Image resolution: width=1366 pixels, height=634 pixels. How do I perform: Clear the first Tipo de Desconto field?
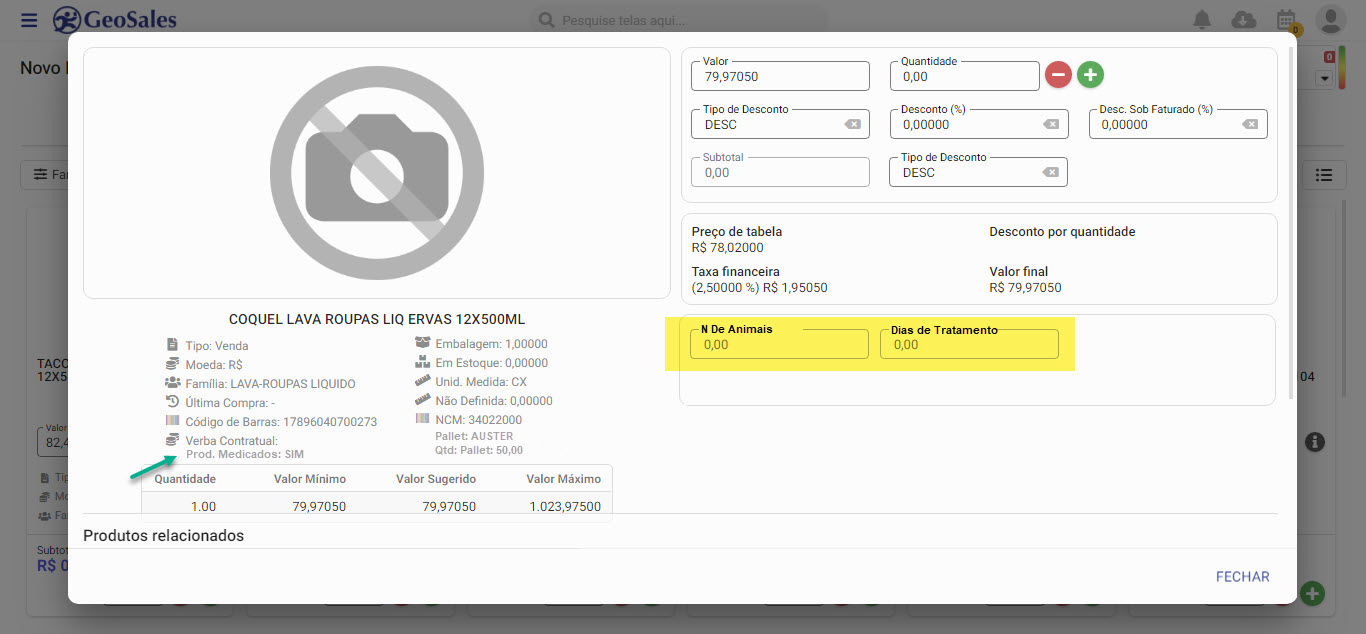tap(851, 124)
